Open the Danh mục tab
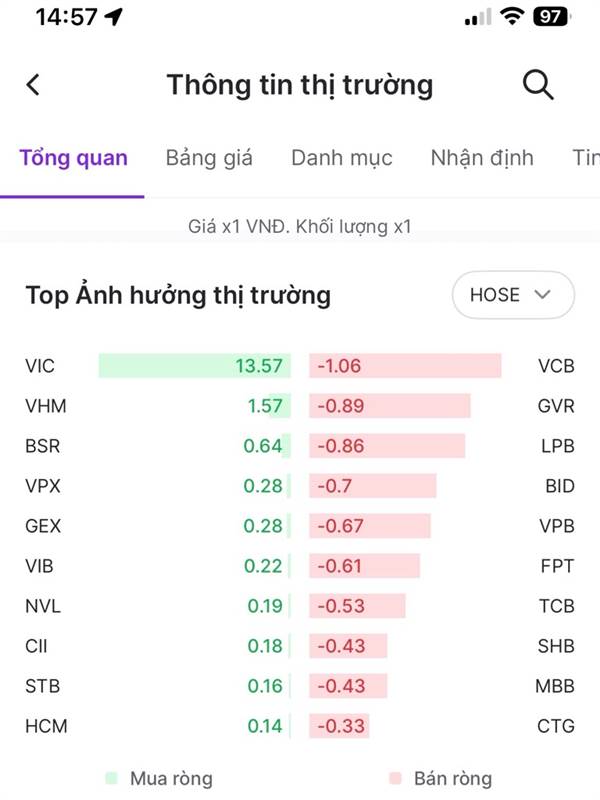This screenshot has height=800, width=600. [x=341, y=158]
